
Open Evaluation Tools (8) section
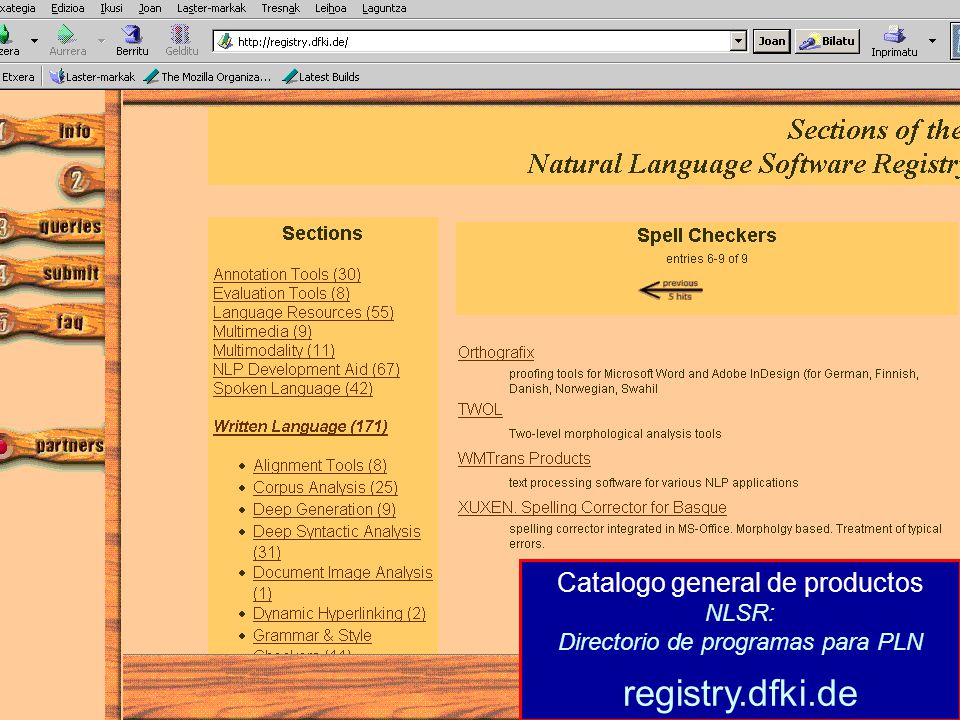pos(282,293)
